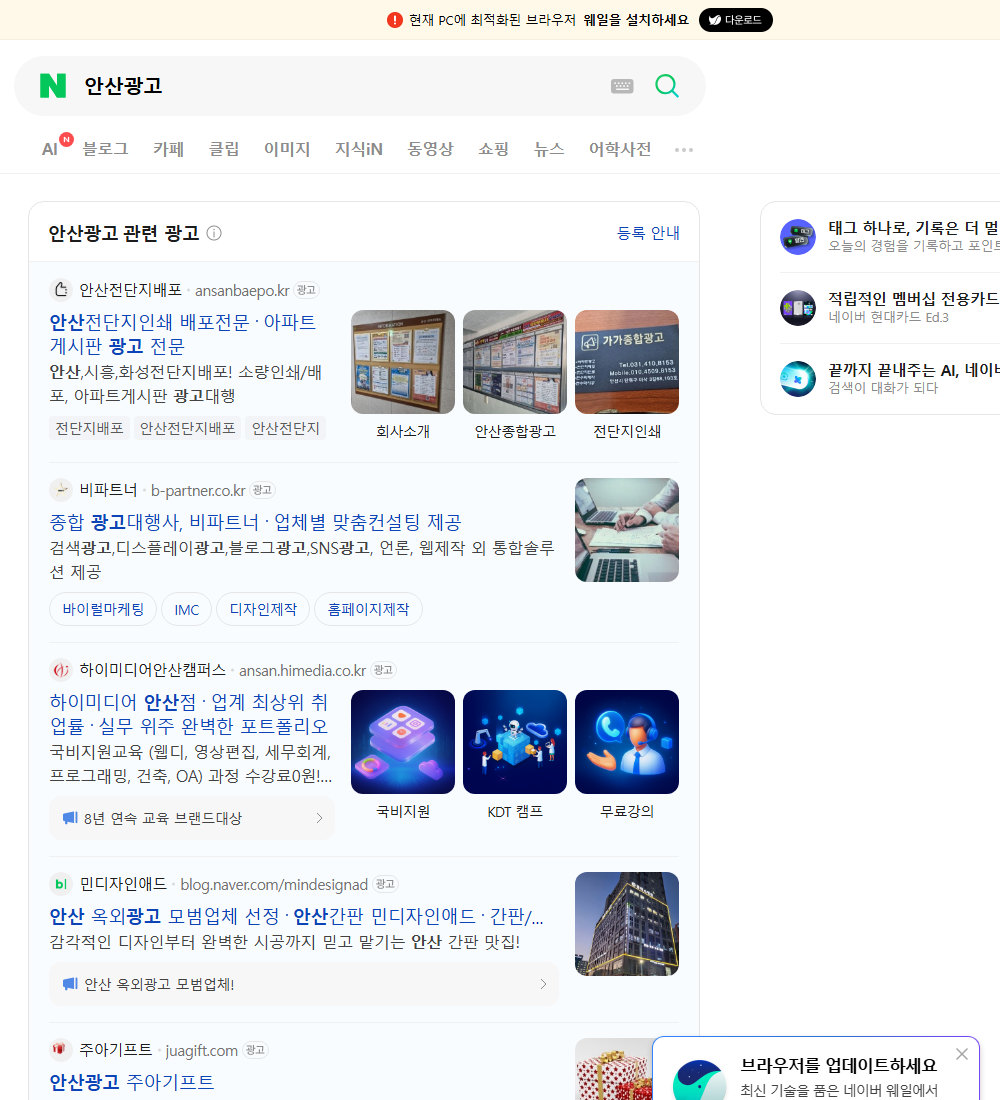Open the 하이미디어 안산점 ad title
The width and height of the screenshot is (1000, 1100).
(189, 713)
